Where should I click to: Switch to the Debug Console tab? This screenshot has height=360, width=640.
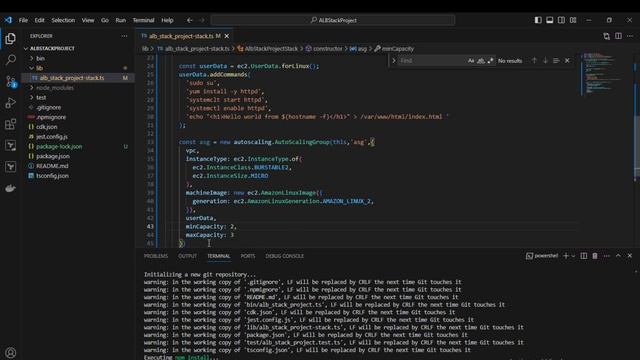click(284, 256)
